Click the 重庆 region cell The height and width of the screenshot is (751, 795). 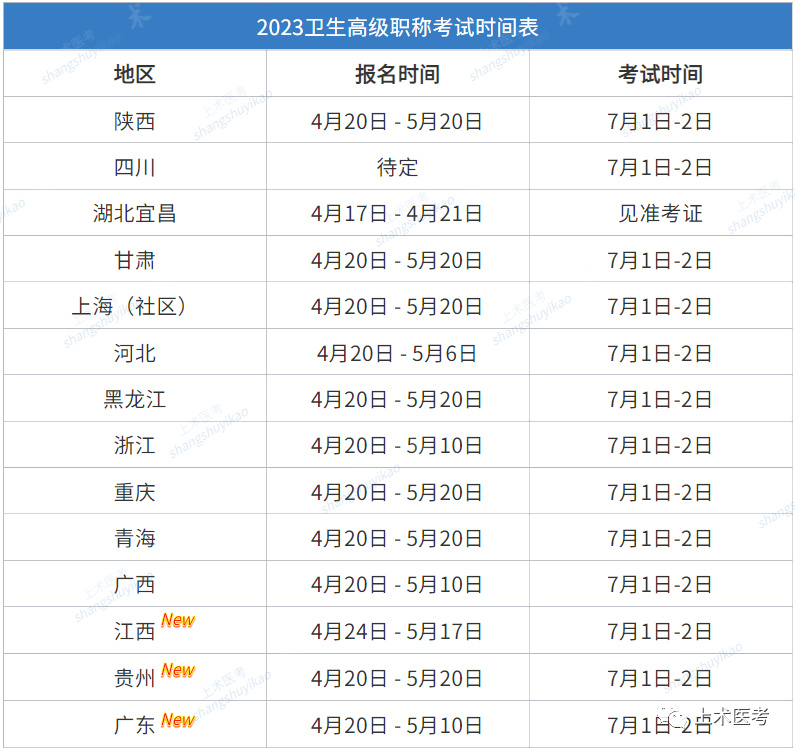pos(134,492)
